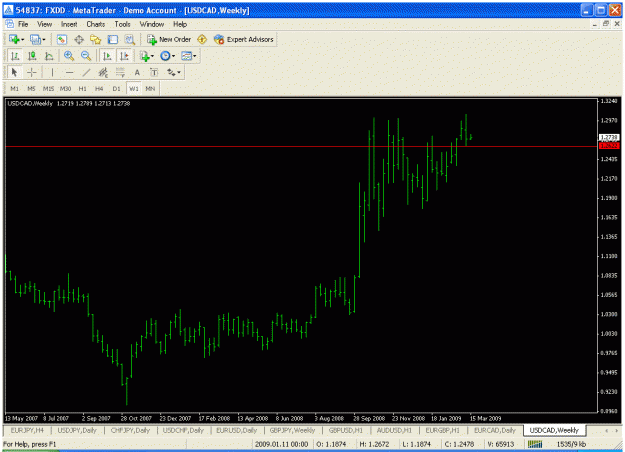The image size is (625, 452).
Task: Select the Equidistant Channel tool
Action: pyautogui.click(x=103, y=72)
